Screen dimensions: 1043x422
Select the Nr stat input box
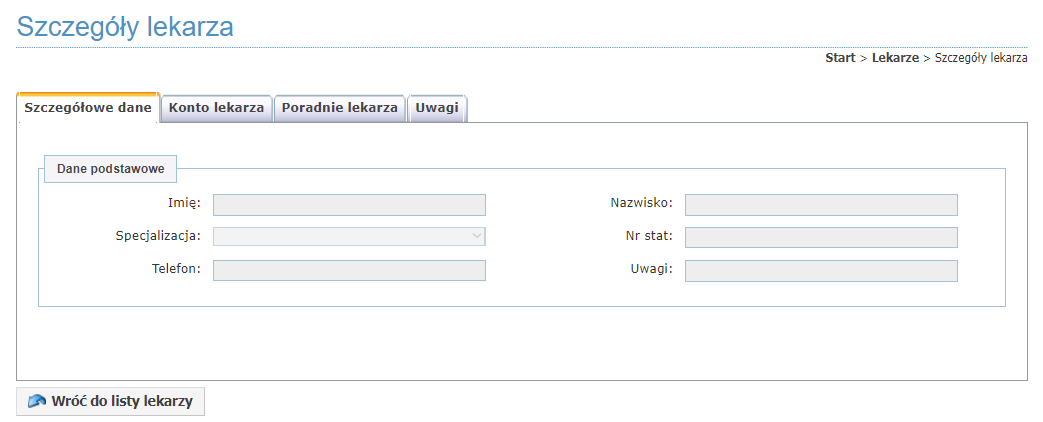821,238
